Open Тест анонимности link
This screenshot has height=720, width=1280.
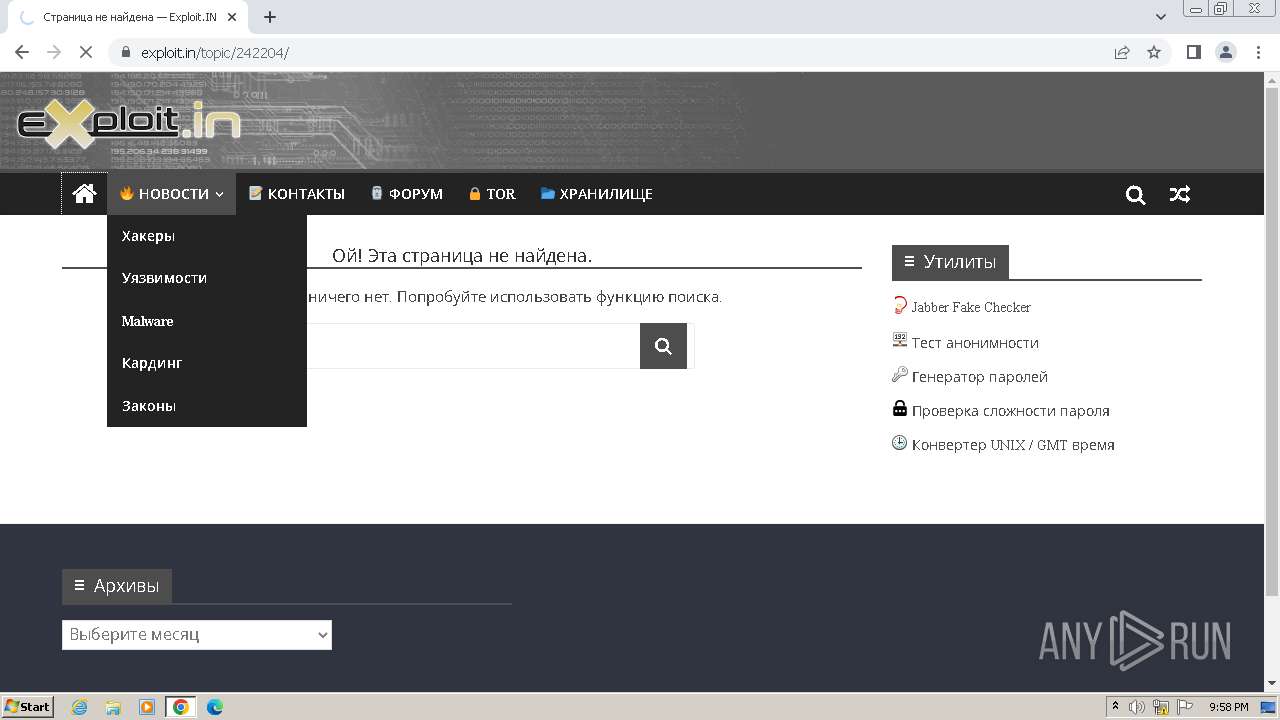coord(975,342)
